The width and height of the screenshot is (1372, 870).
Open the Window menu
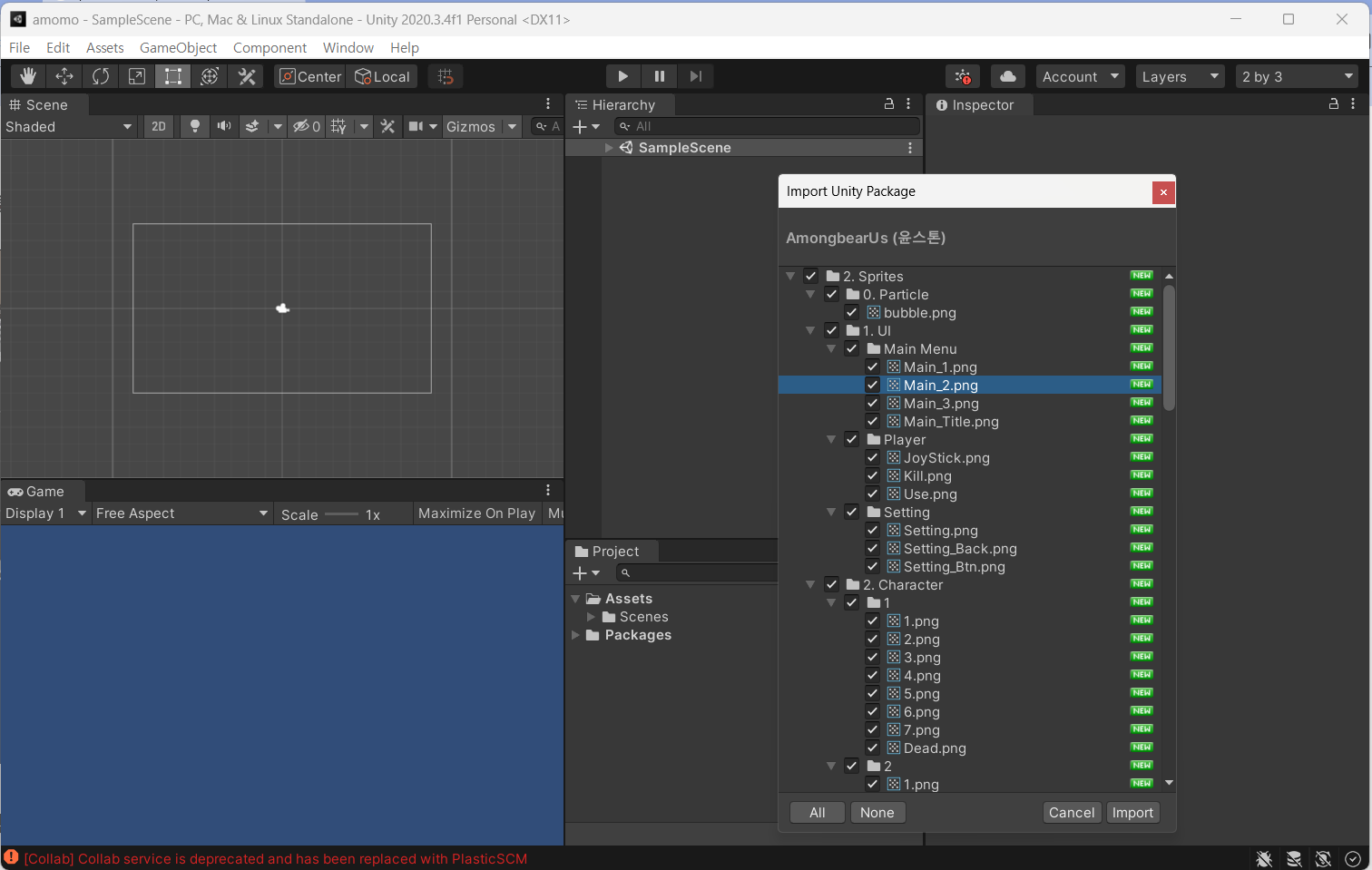click(x=348, y=47)
